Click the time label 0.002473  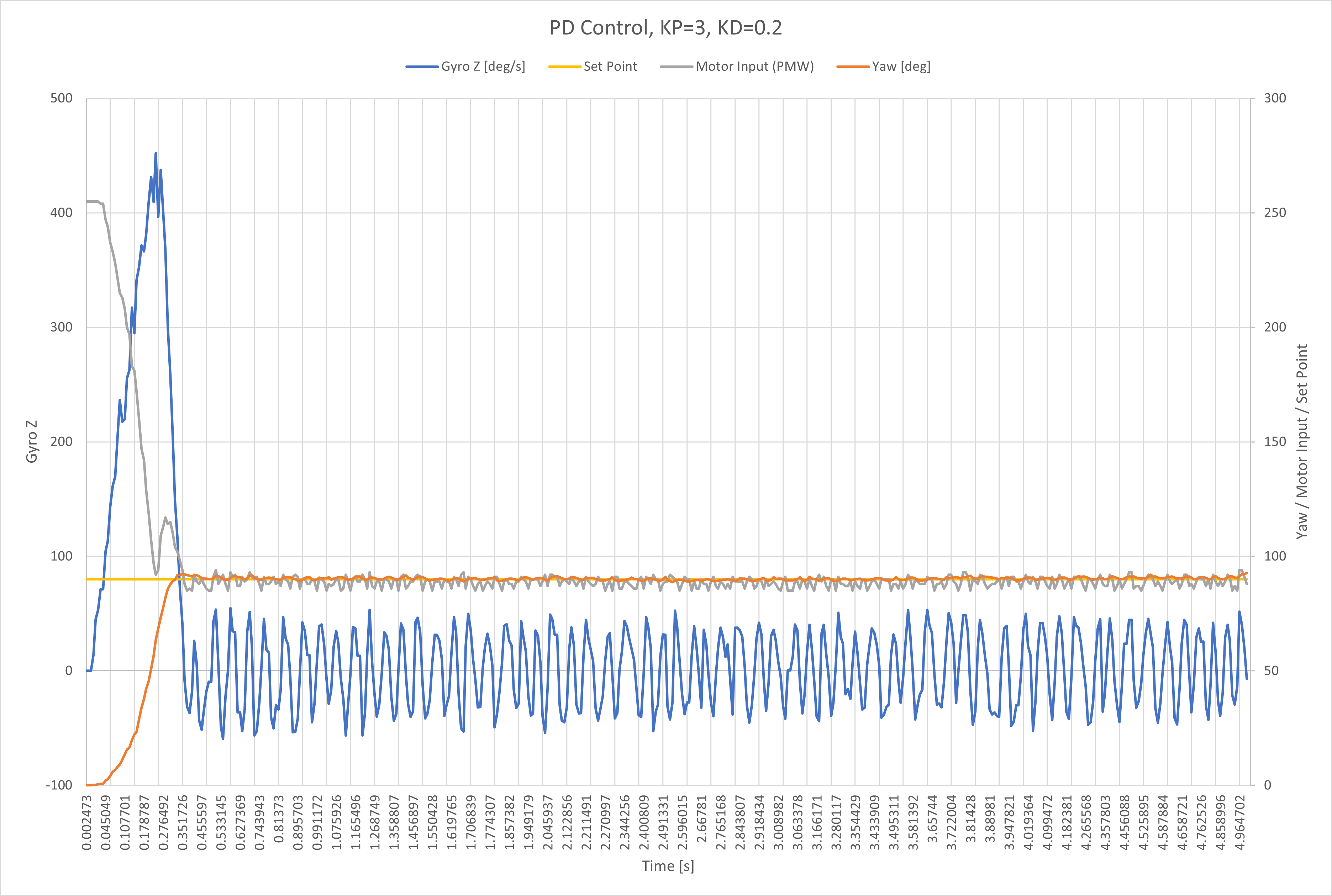[x=86, y=822]
